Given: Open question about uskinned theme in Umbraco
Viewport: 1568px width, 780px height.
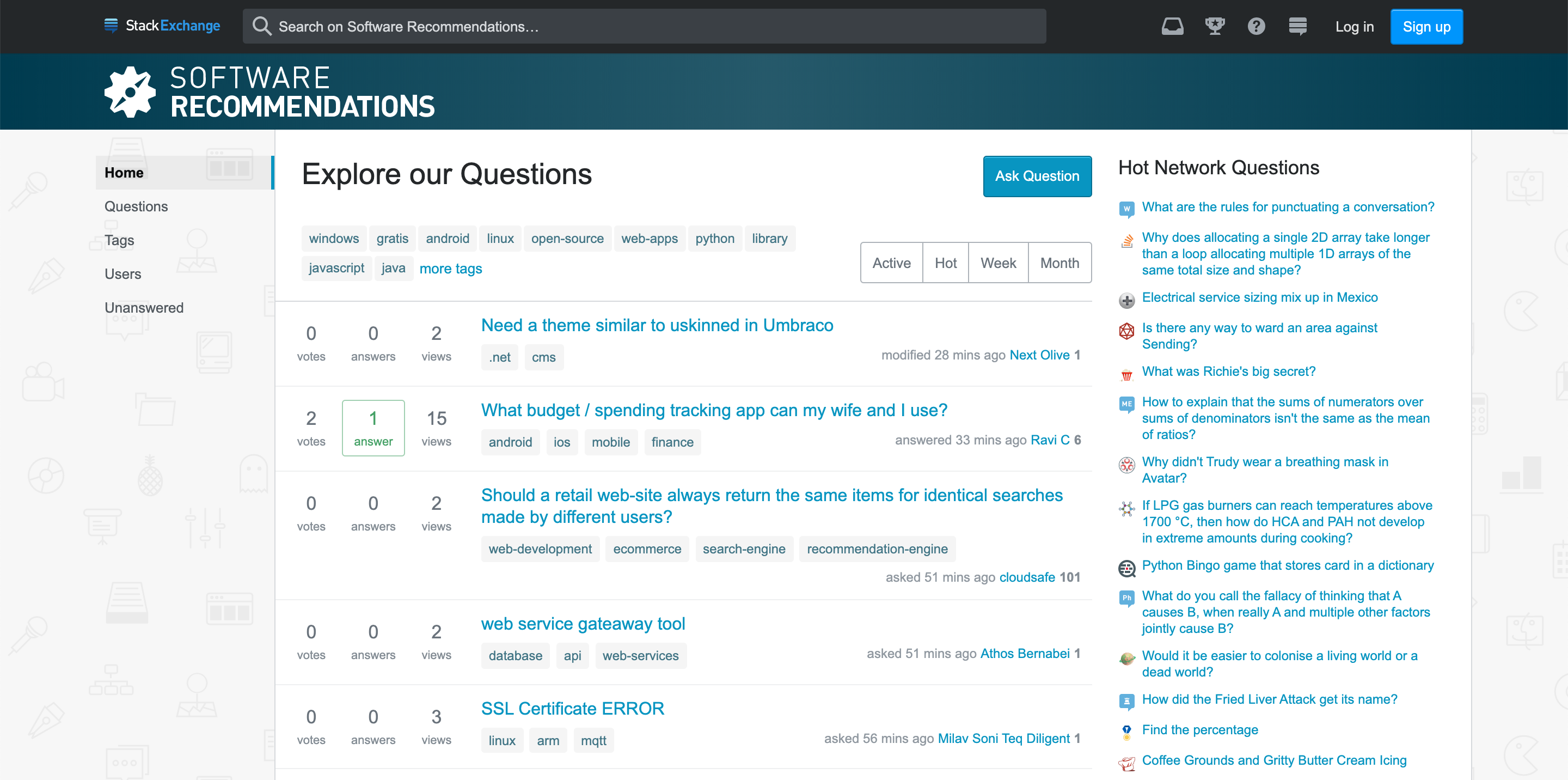Looking at the screenshot, I should coord(657,325).
